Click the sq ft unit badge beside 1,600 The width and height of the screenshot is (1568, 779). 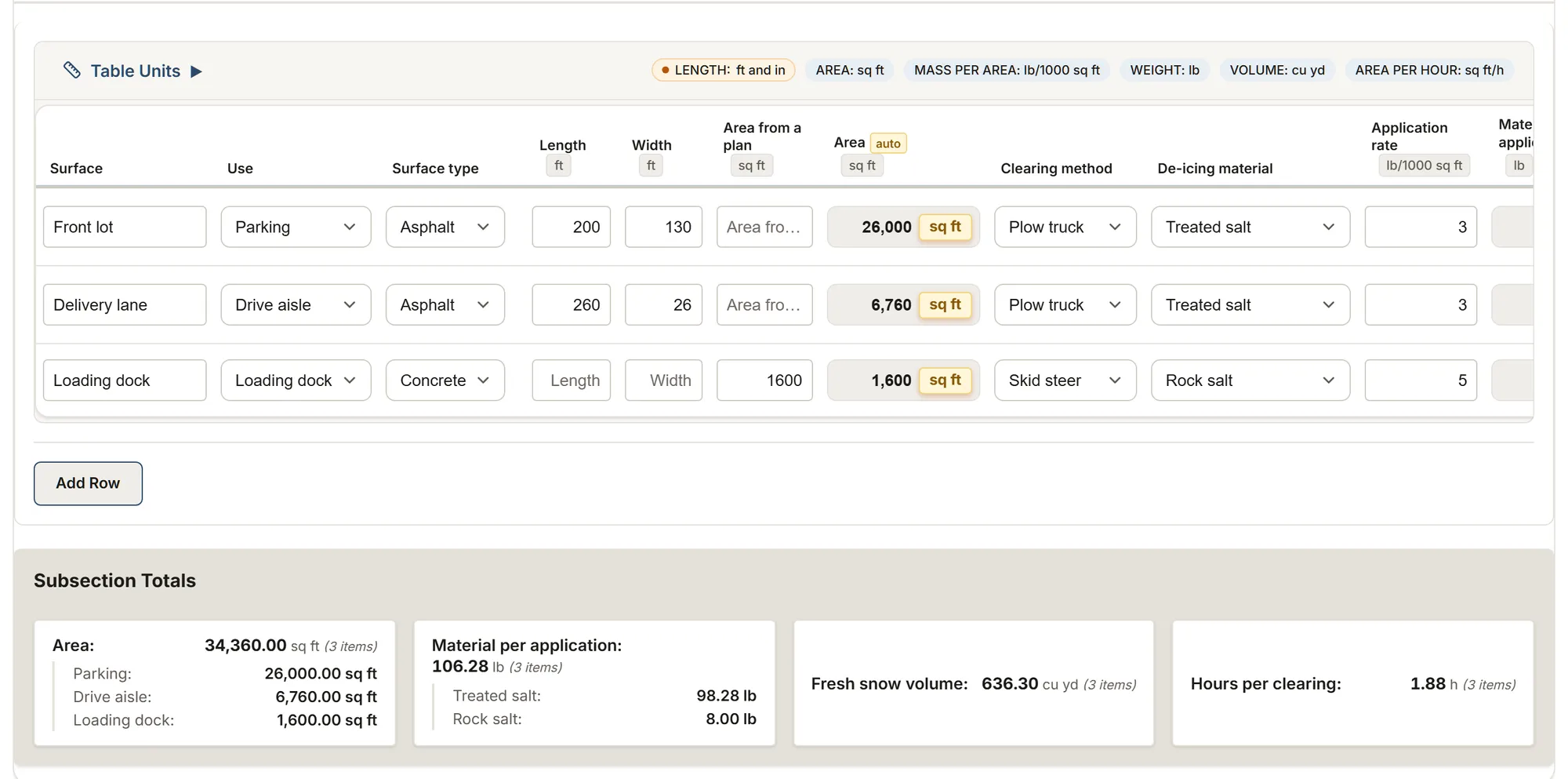pos(945,380)
